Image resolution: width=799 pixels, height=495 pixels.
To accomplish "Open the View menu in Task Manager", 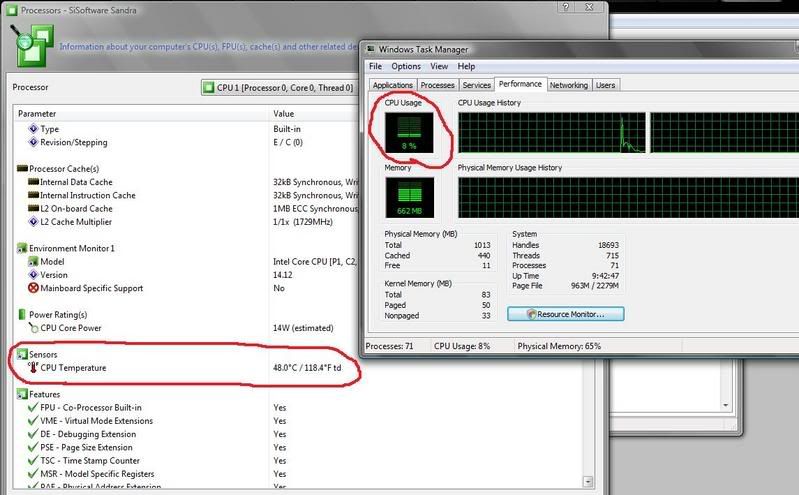I will (x=439, y=66).
